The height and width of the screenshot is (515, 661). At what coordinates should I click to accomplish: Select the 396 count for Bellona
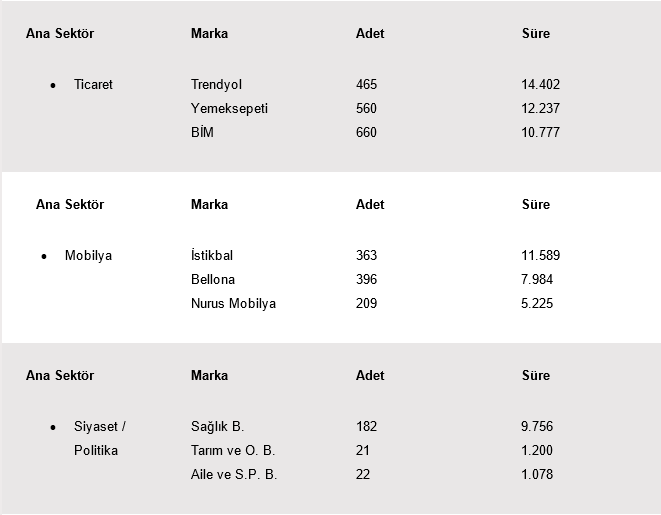click(x=366, y=279)
